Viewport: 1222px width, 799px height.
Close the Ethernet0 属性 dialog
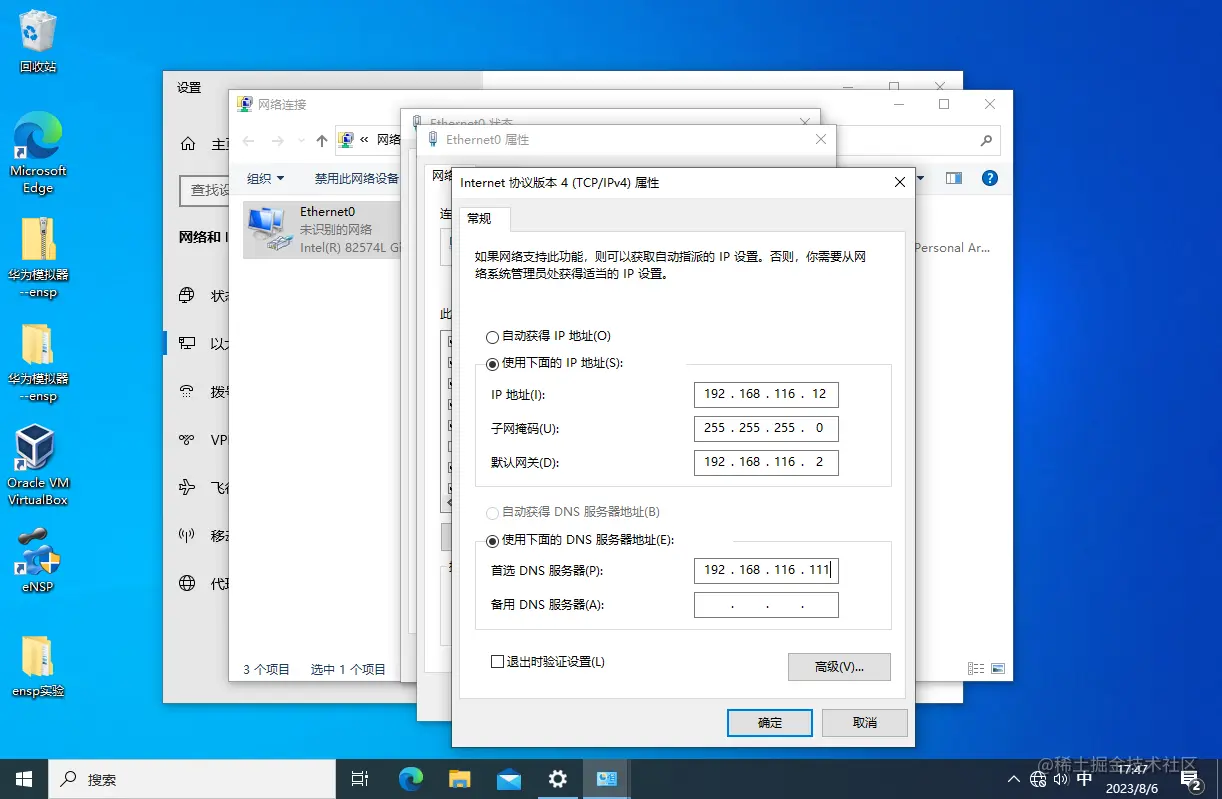tap(820, 140)
